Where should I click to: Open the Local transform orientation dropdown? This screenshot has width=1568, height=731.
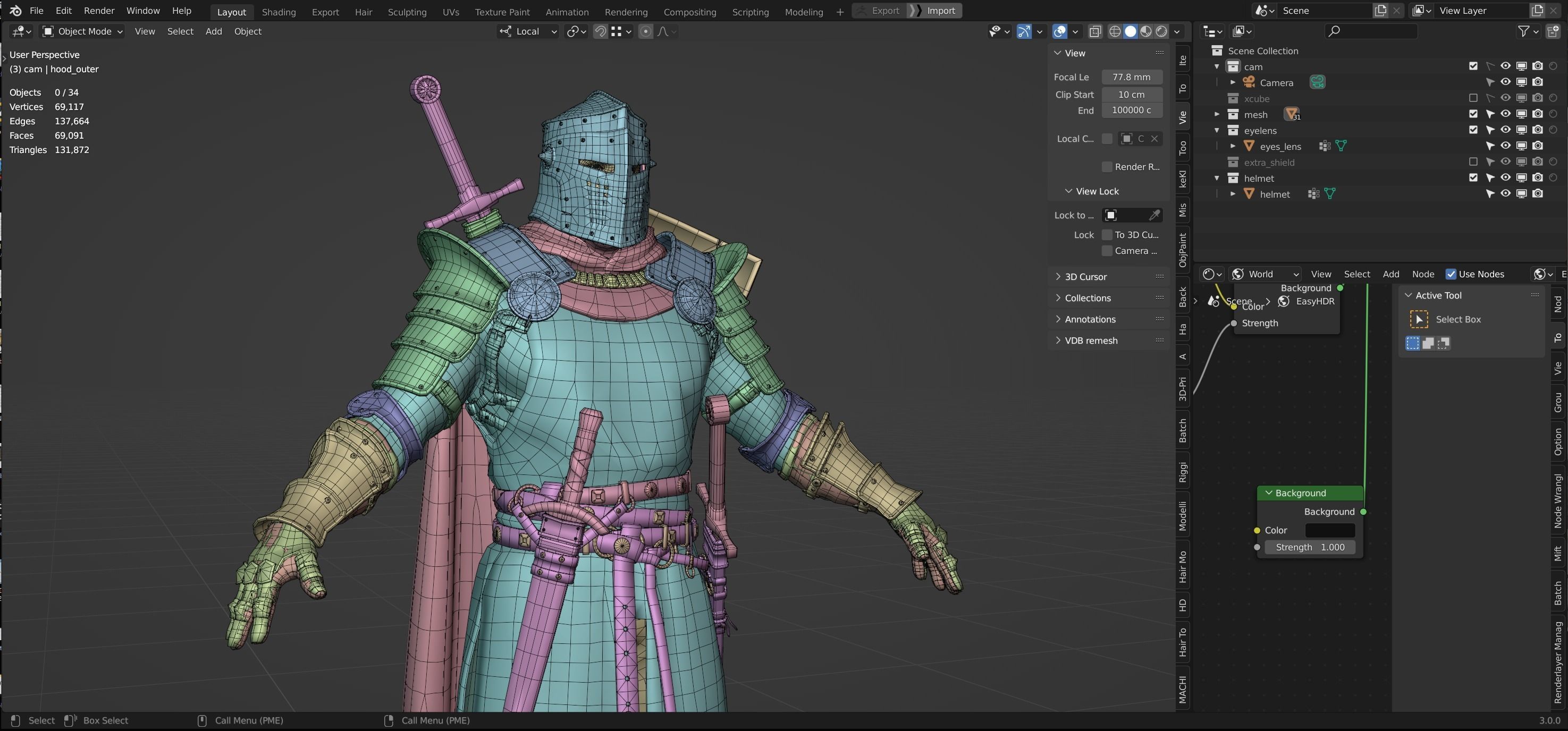click(x=528, y=31)
